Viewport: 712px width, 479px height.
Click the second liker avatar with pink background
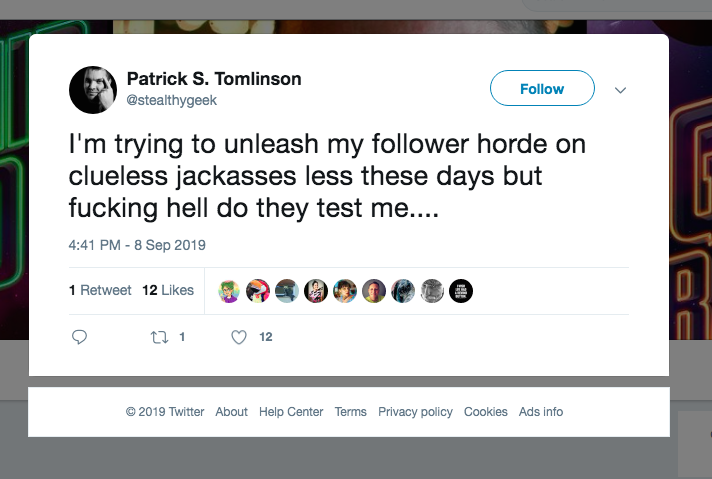tap(258, 291)
